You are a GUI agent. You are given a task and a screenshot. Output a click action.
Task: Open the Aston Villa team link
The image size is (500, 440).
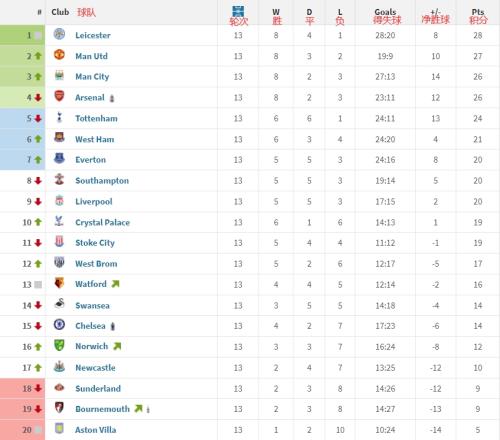click(x=95, y=430)
